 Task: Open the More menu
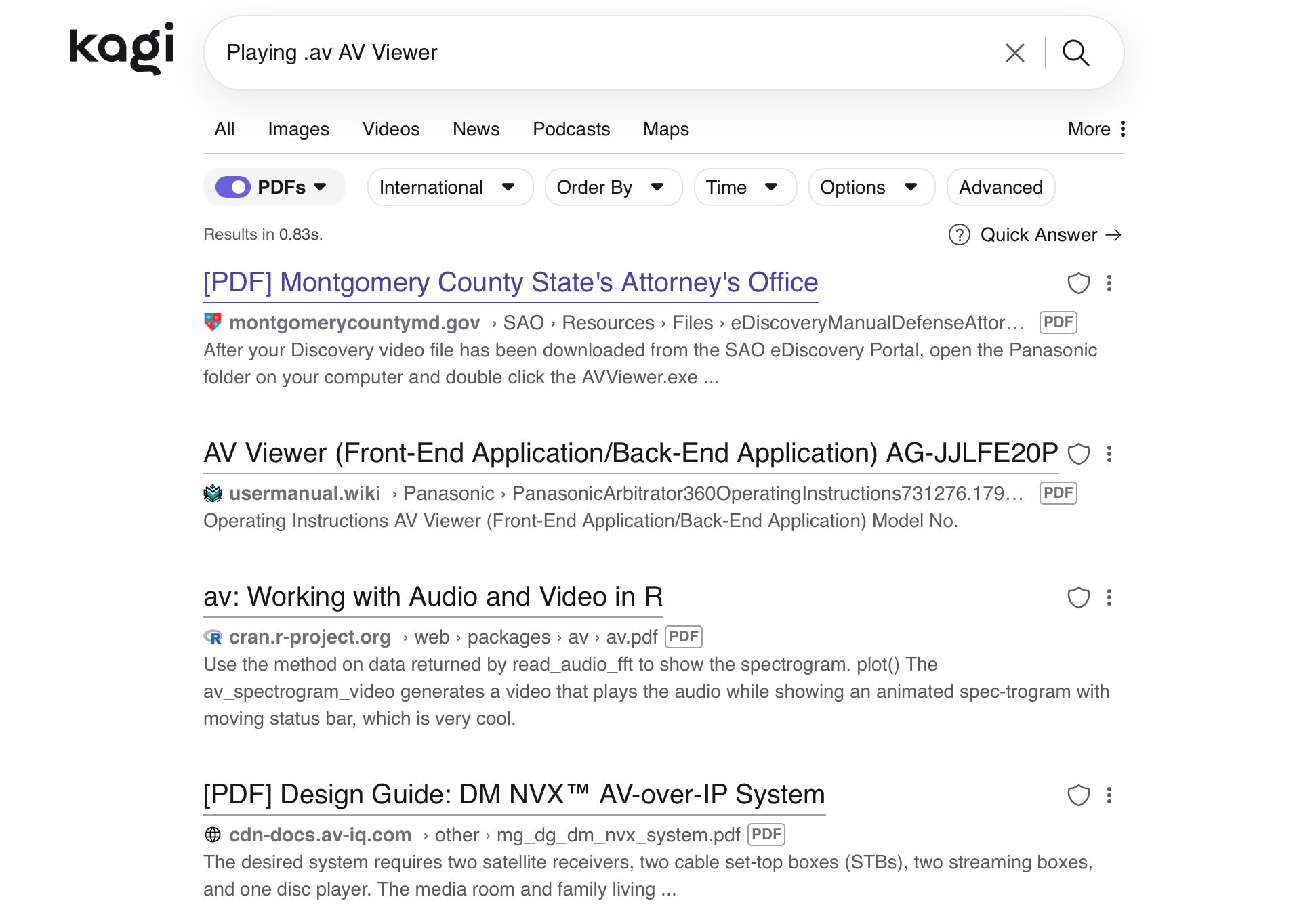[x=1096, y=129]
